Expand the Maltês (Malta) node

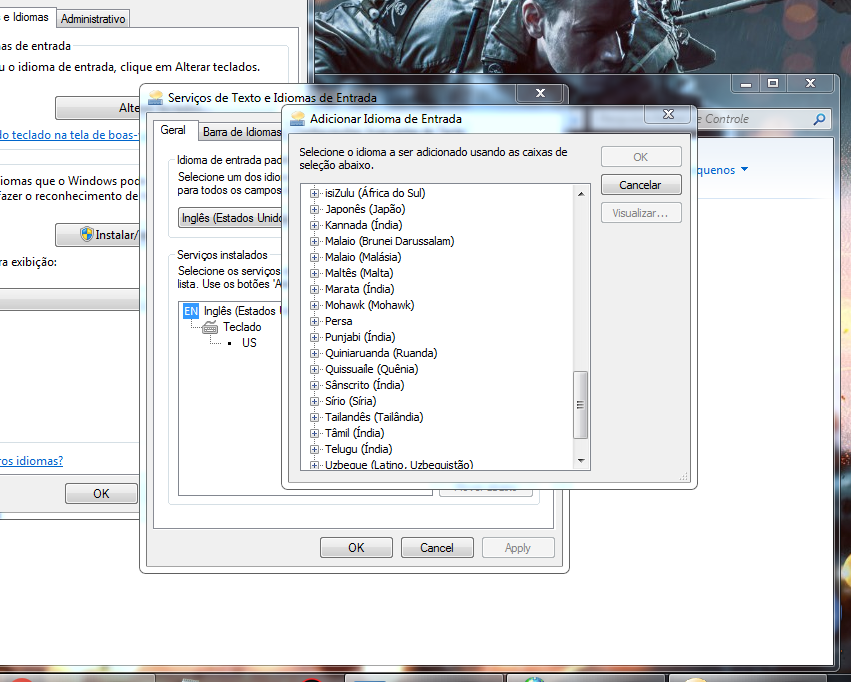coord(314,273)
